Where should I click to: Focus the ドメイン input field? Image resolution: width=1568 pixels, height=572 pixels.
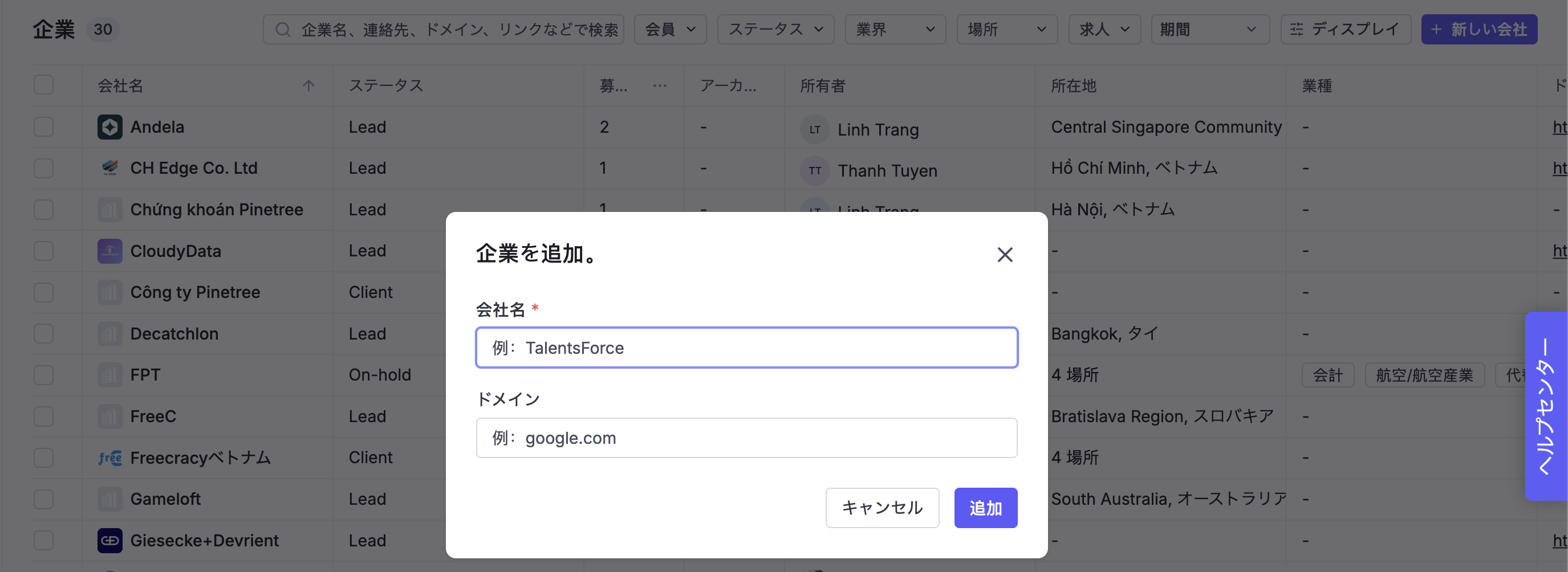(x=746, y=438)
